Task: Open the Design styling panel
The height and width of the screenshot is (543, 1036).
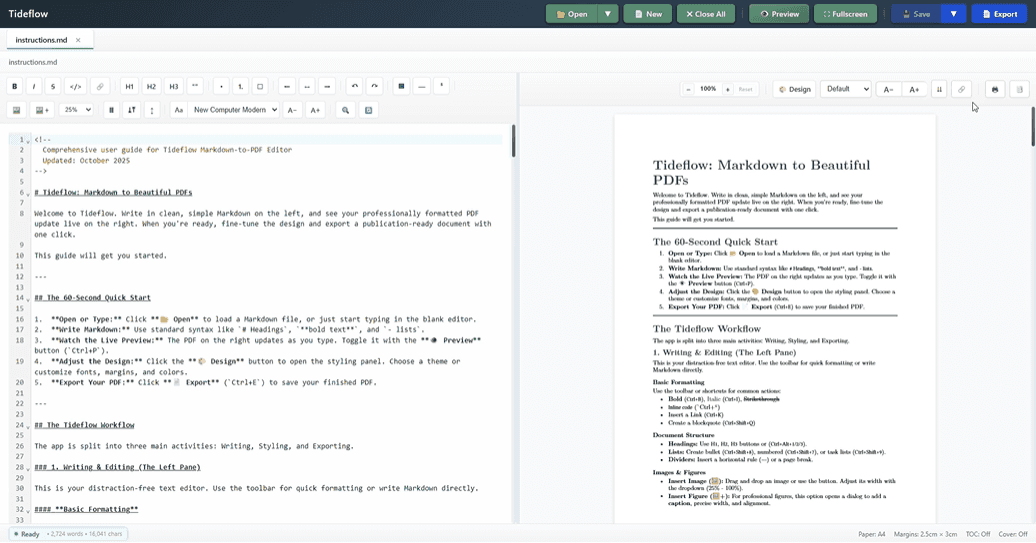Action: pos(795,89)
